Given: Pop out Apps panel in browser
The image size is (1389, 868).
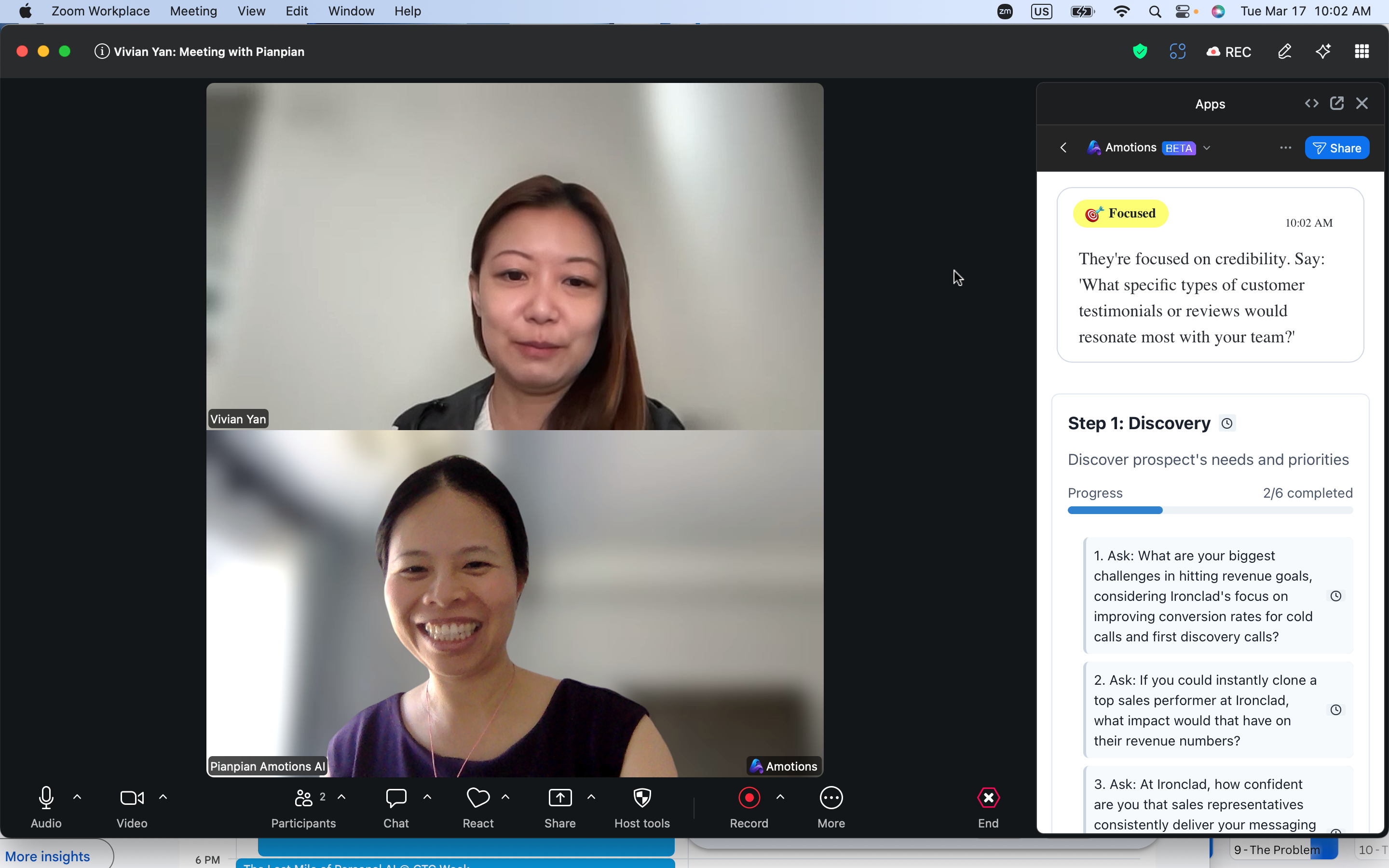Looking at the screenshot, I should pyautogui.click(x=1337, y=103).
